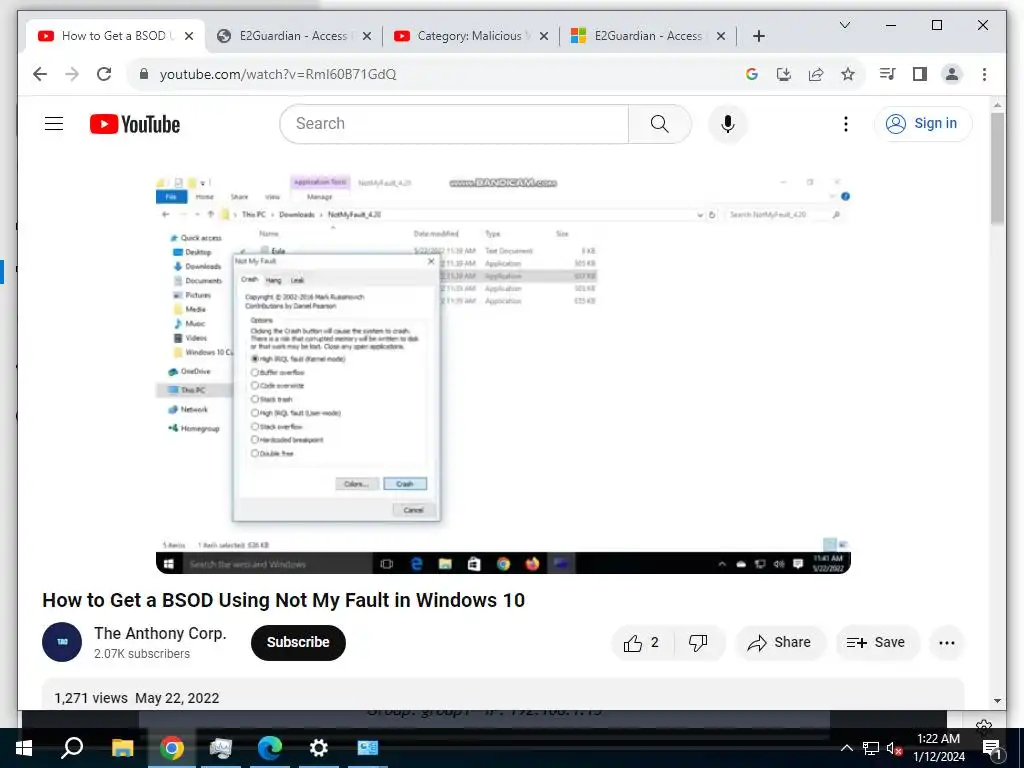Click the forward navigation arrow
The image size is (1024, 768).
pos(72,74)
